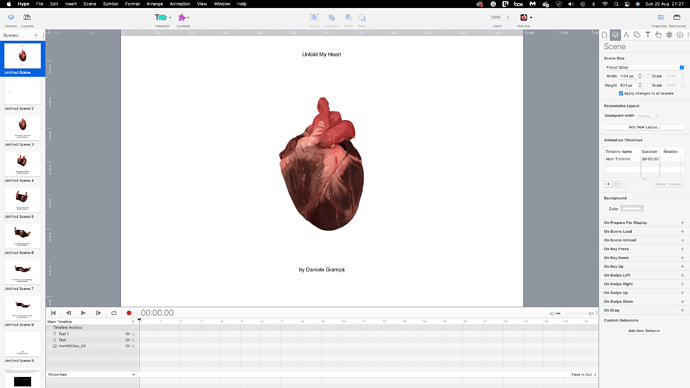
Task: Open the Physics inspector tab
Action: [x=669, y=35]
